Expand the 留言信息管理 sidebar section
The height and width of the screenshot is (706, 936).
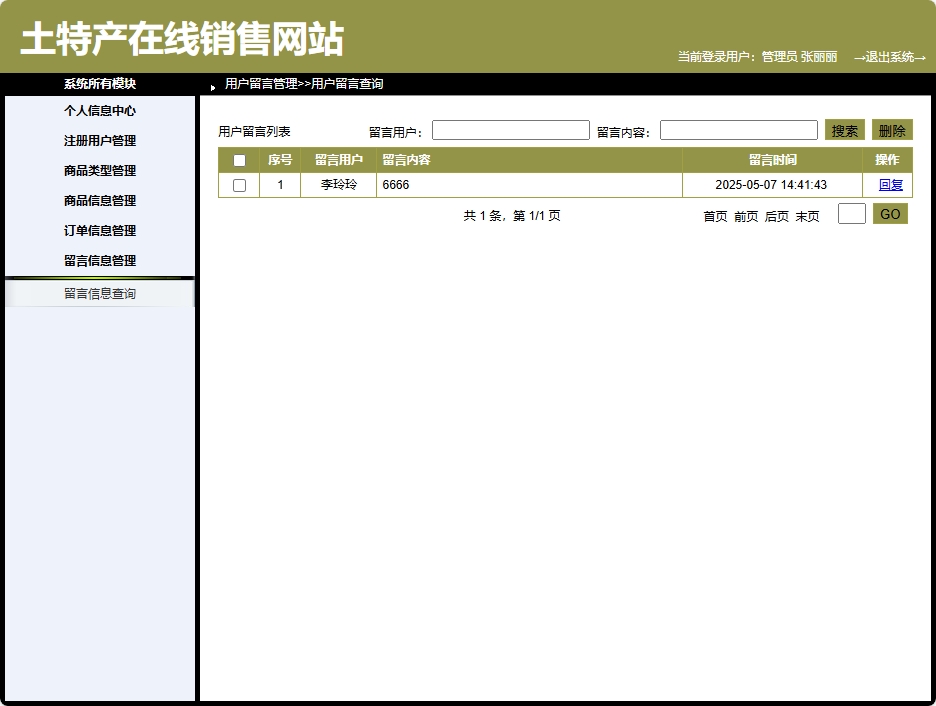[100, 260]
